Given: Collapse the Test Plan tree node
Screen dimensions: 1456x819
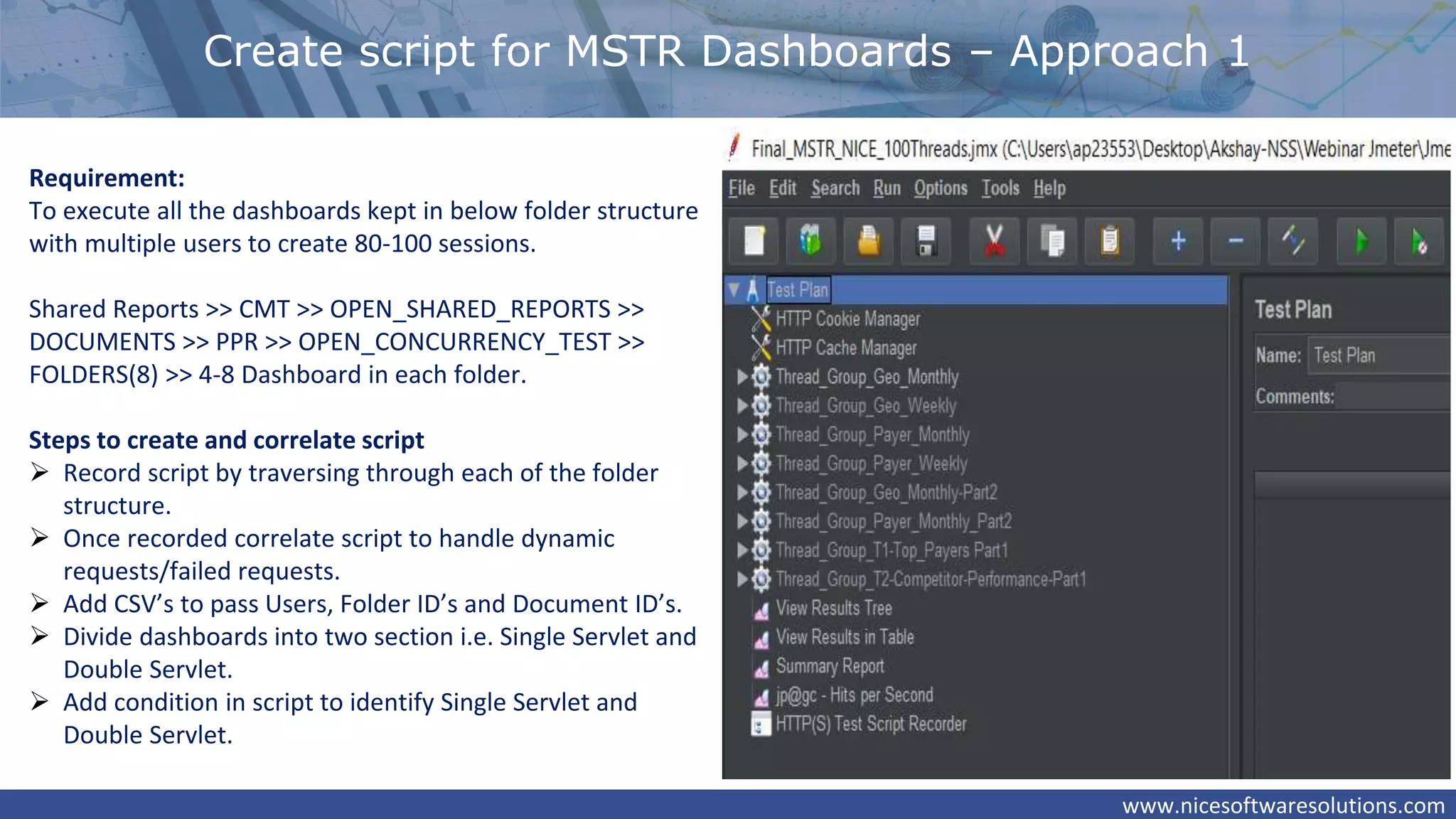Looking at the screenshot, I should click(734, 289).
